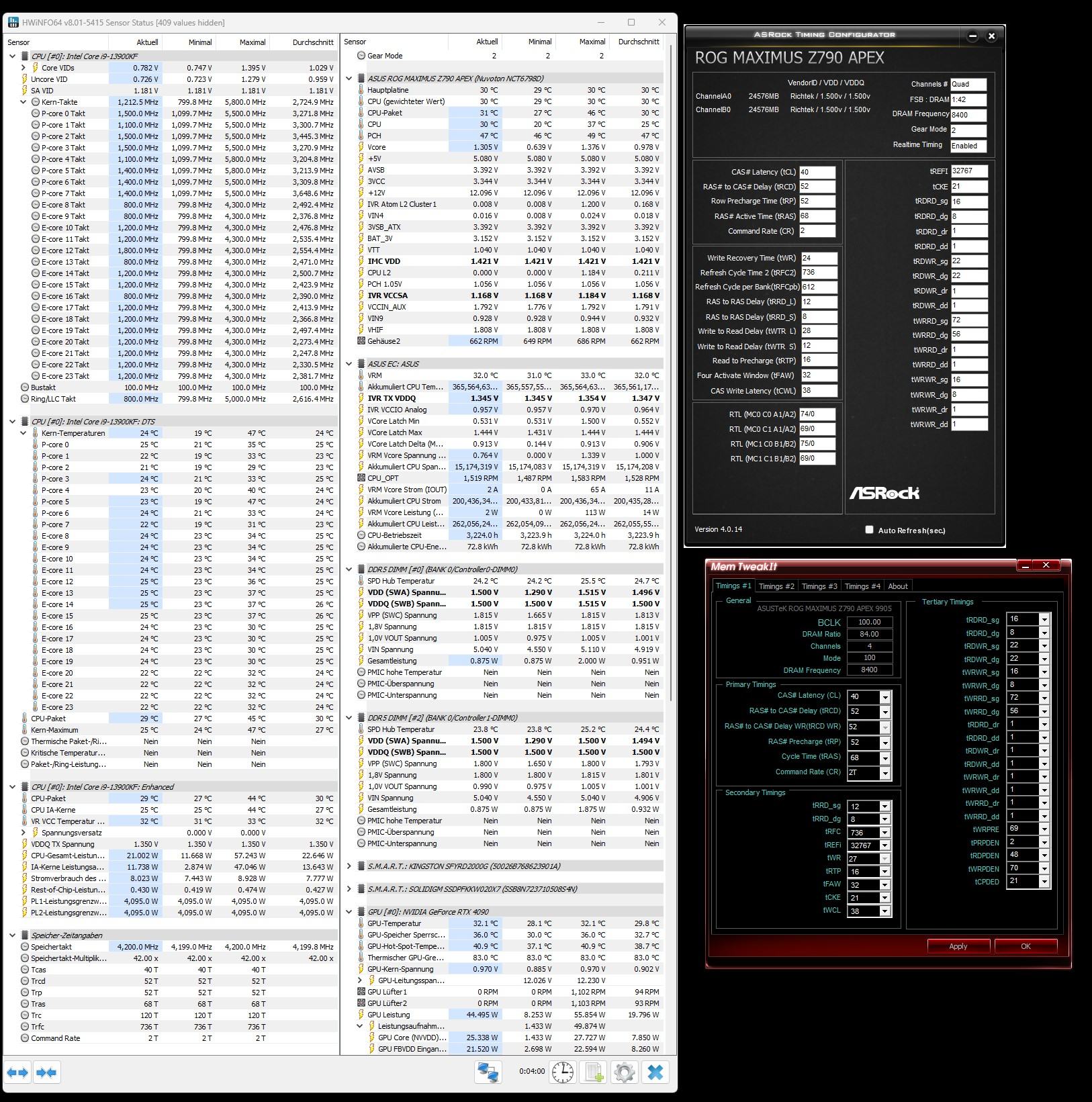Click chip icon of CPU [#0] Enhanced header

tap(25, 787)
